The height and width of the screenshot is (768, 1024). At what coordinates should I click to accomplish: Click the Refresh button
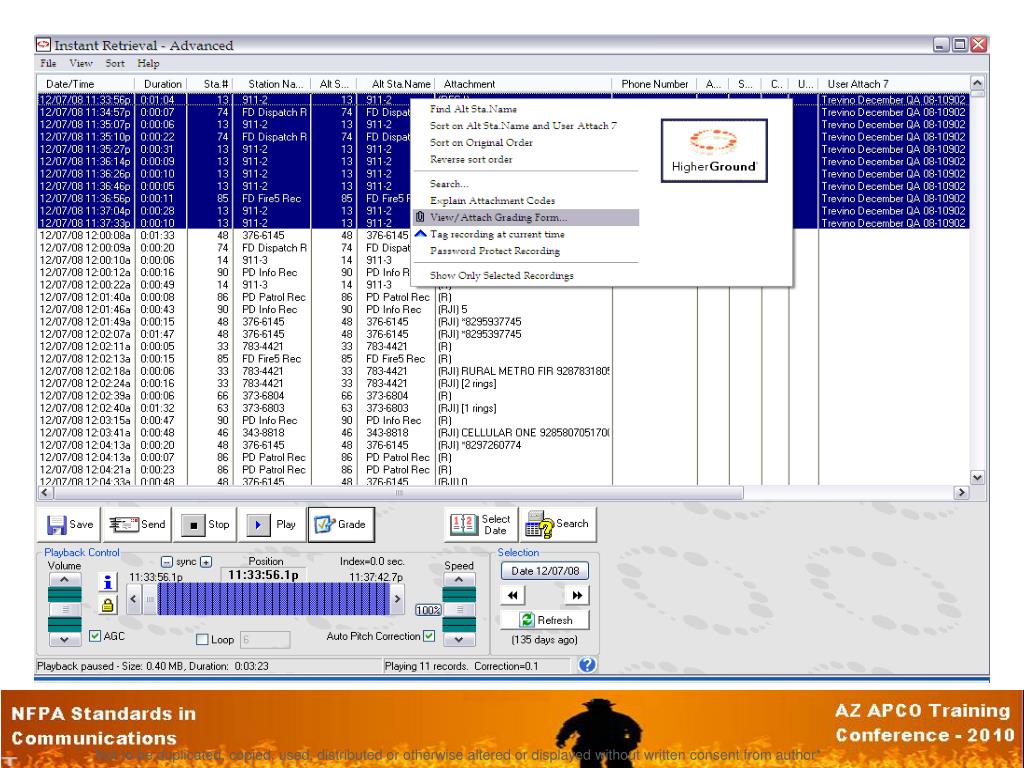(545, 620)
